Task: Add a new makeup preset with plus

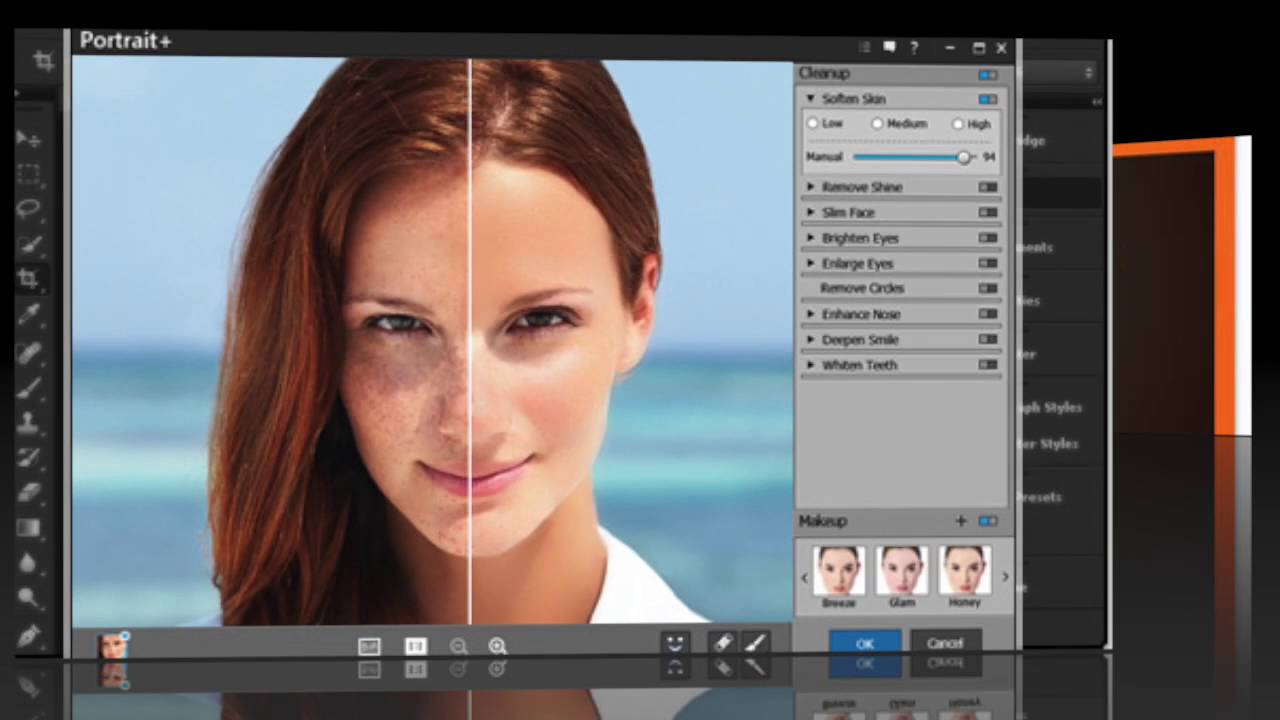Action: pos(961,521)
